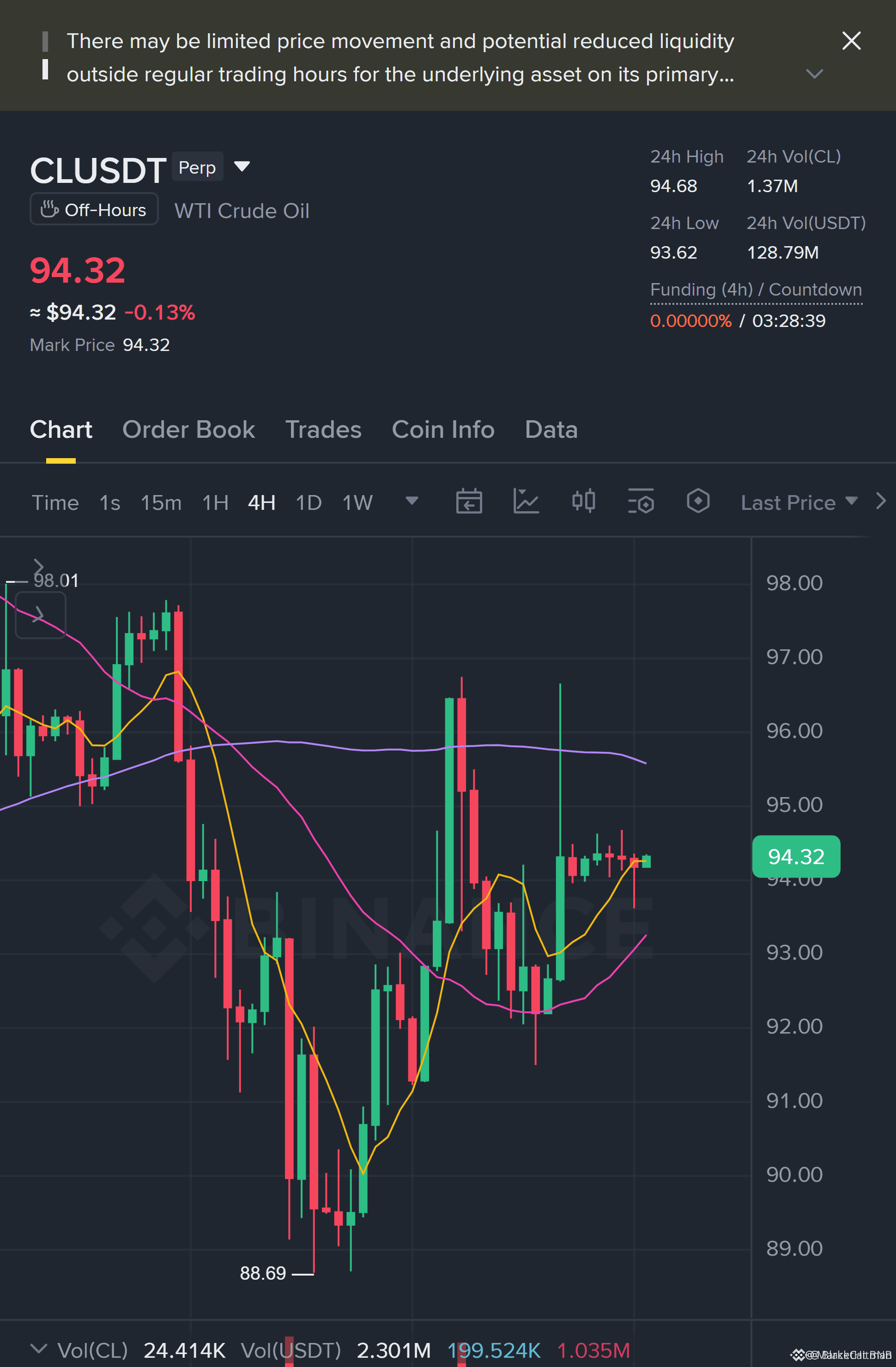Tap the Off-Hours status badge
The width and height of the screenshot is (896, 1367).
(94, 210)
